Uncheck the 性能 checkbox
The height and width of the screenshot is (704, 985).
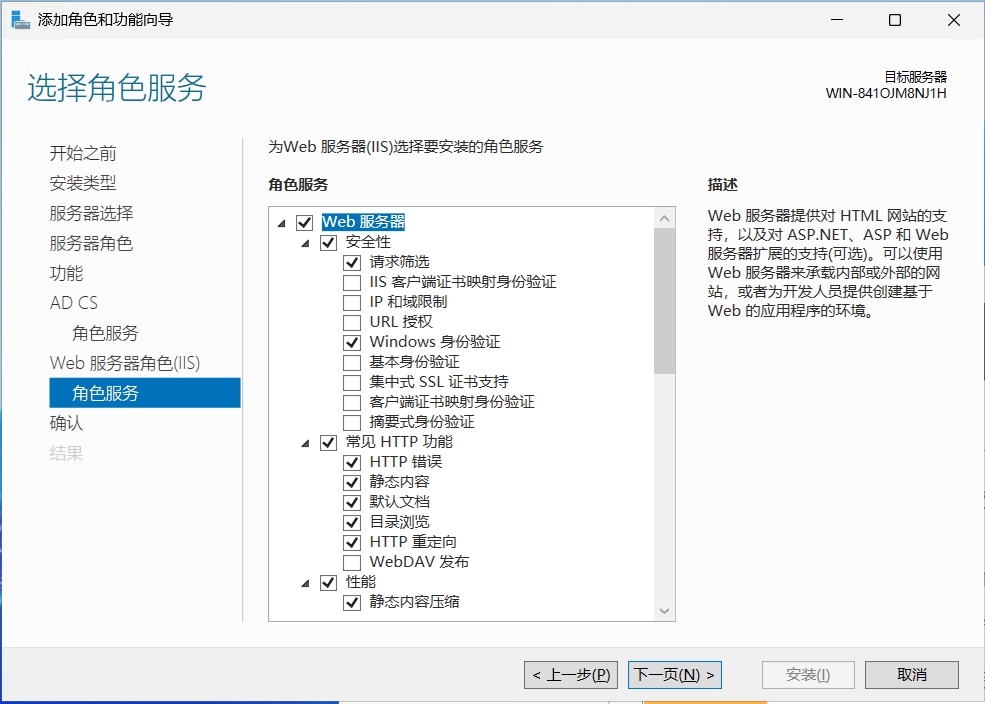pos(329,583)
